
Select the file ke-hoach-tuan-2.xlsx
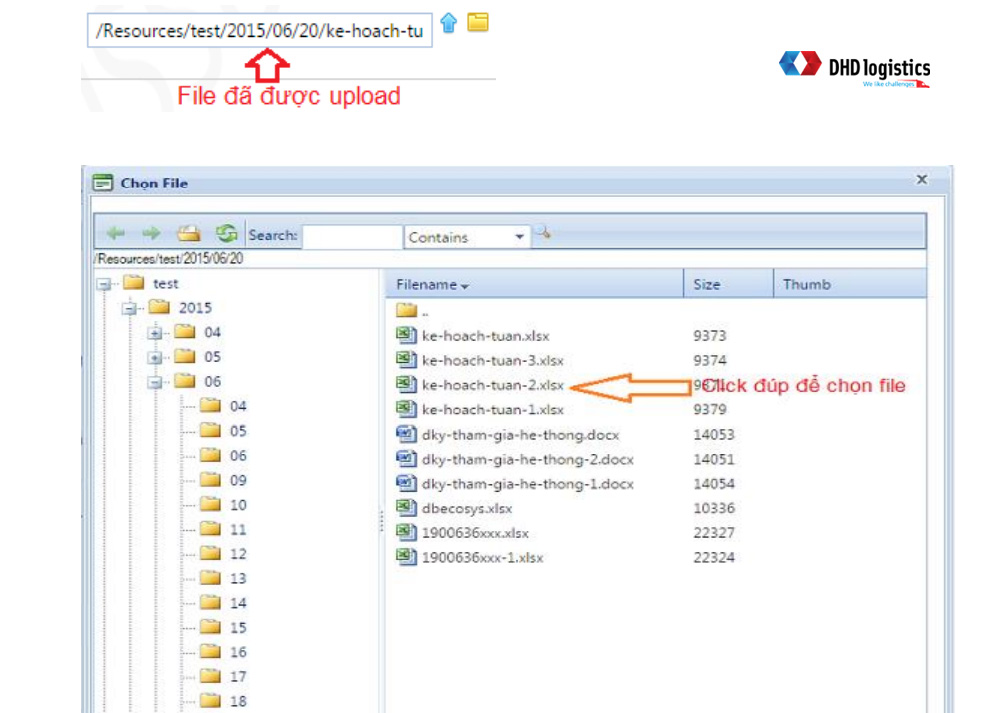pos(490,384)
